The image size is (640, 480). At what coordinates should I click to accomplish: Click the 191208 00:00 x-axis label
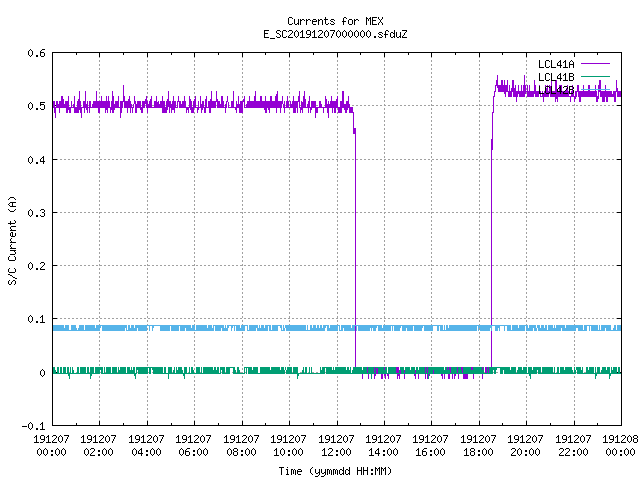click(x=620, y=445)
